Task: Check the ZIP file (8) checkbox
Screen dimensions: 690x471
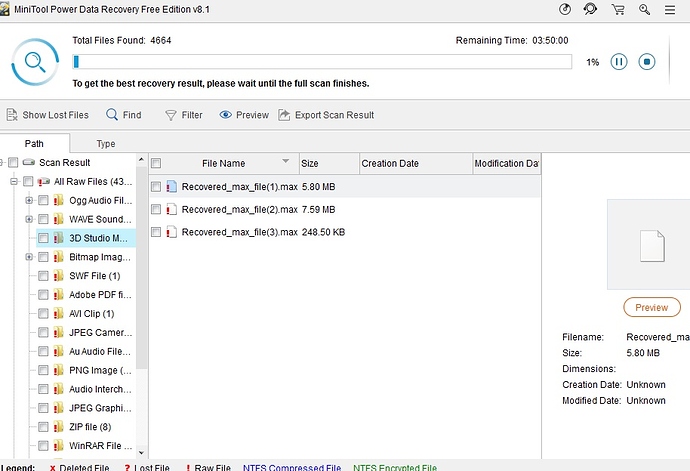Action: click(43, 427)
